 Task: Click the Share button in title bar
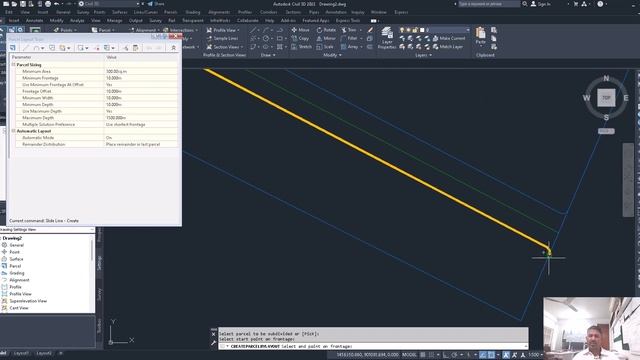(156, 4)
